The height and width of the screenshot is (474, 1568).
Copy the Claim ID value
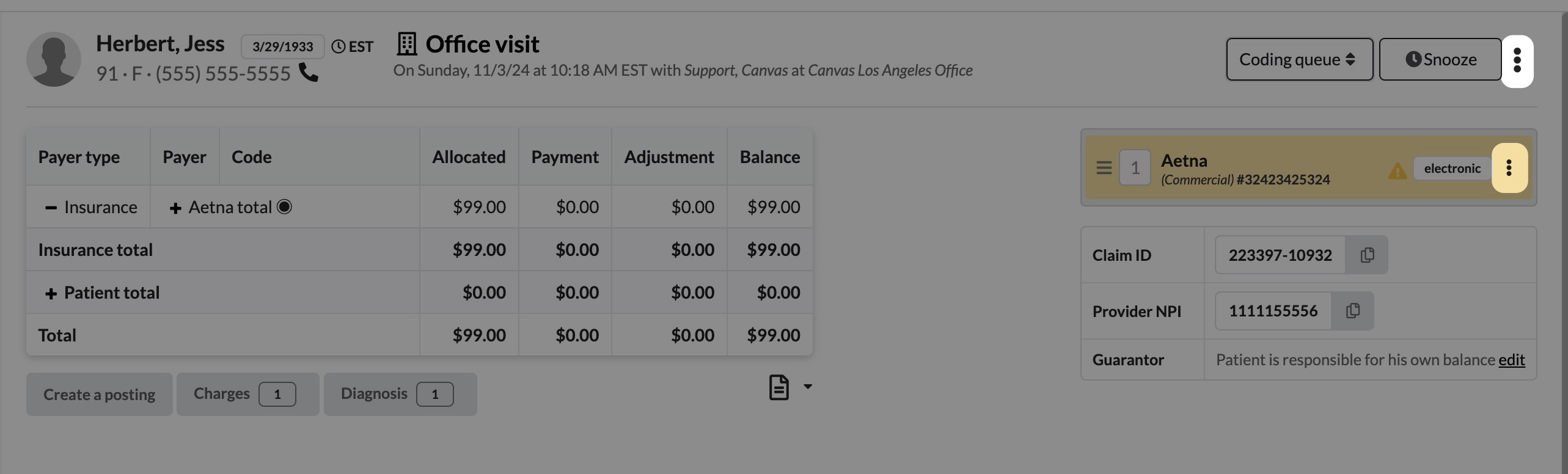(x=1367, y=255)
